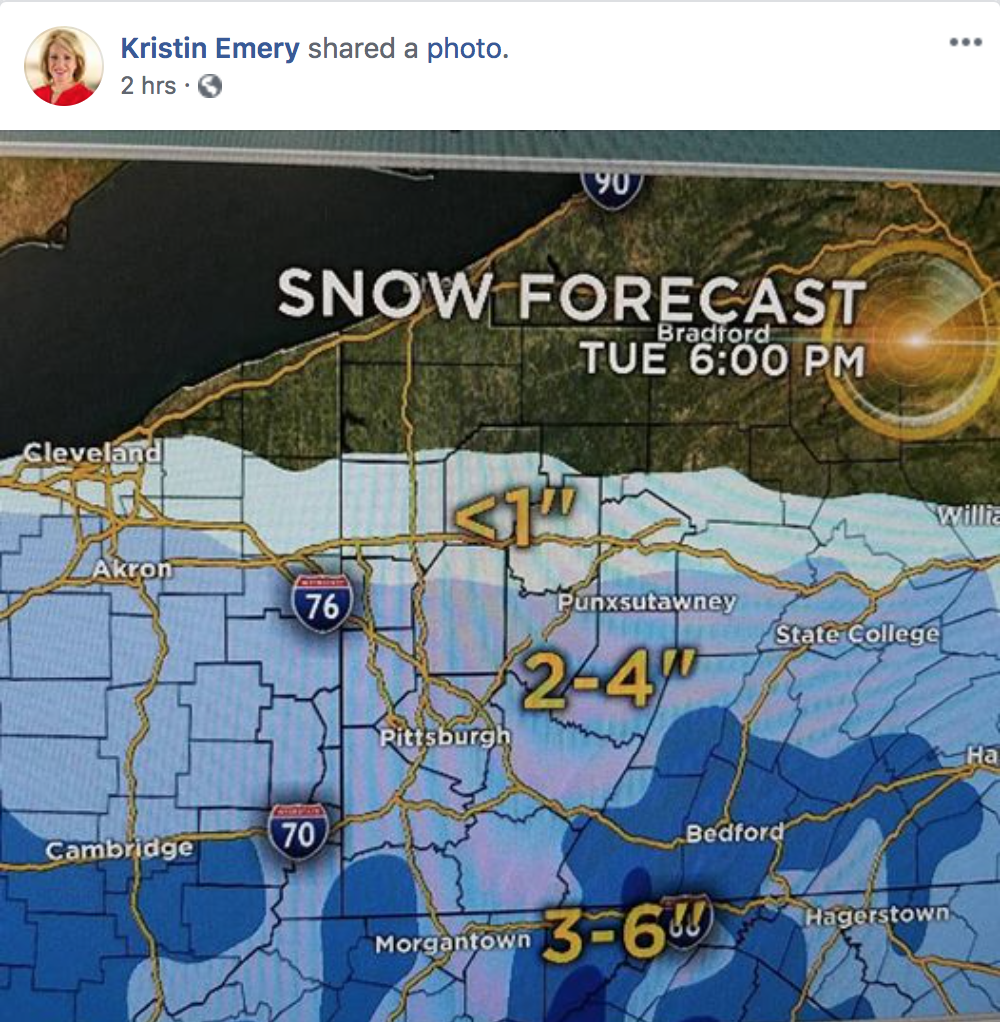
Task: Open the shared photo link
Action: (467, 49)
